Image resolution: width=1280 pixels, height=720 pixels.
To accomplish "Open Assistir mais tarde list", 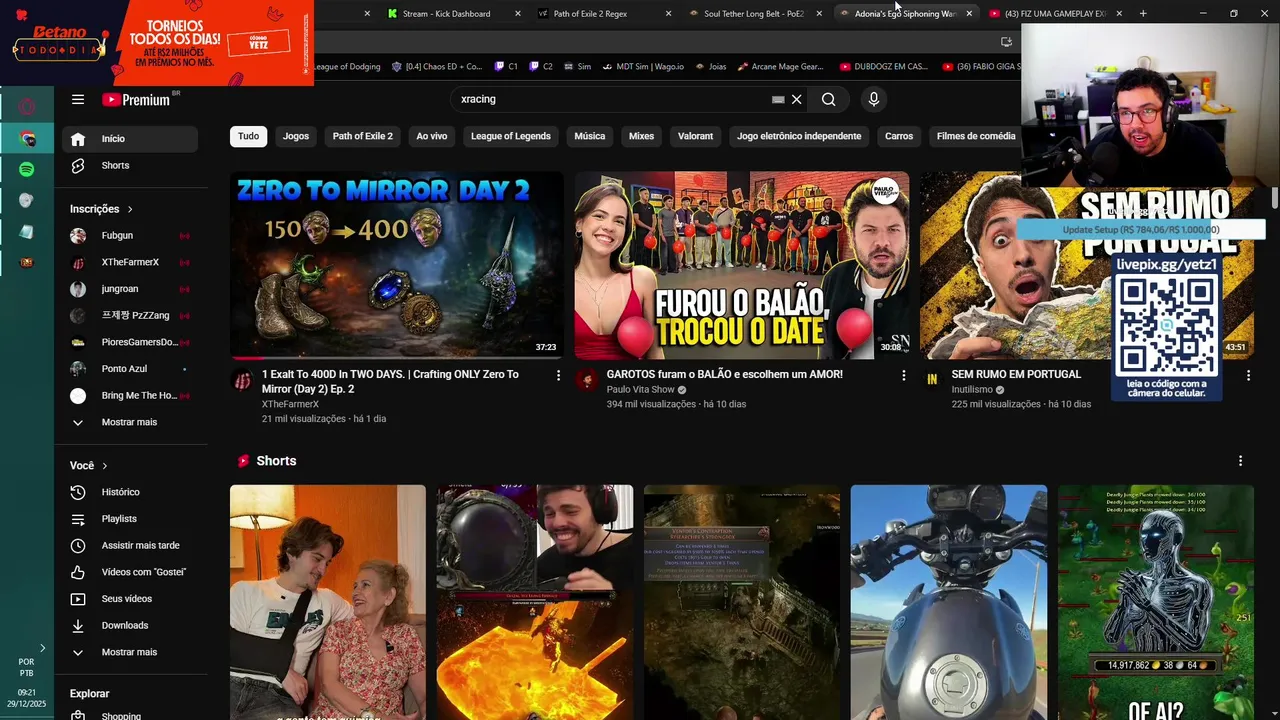I will [130, 545].
